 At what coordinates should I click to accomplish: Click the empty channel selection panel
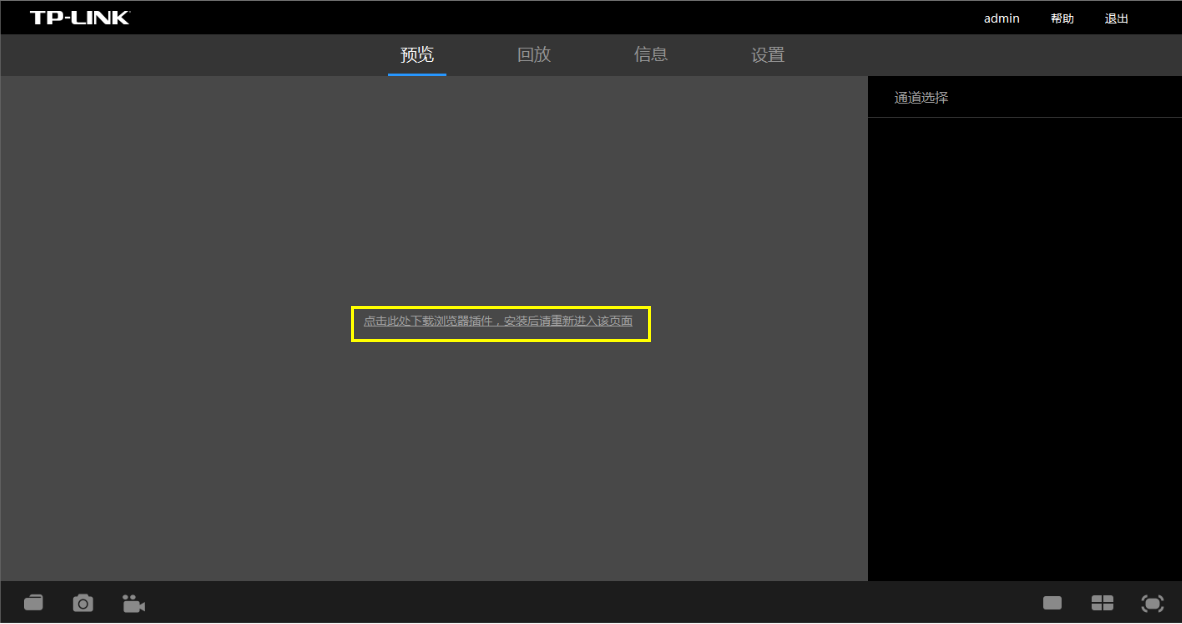(x=1024, y=350)
